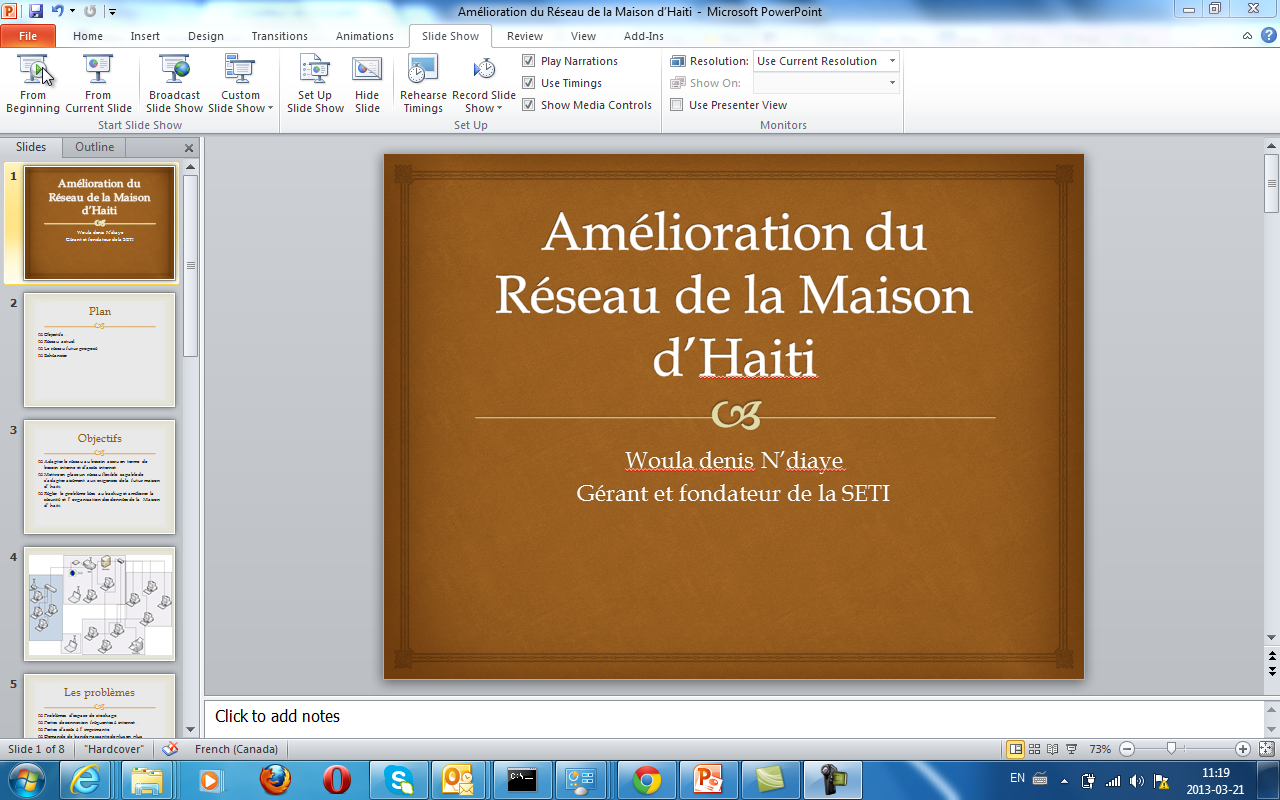Viewport: 1280px width, 800px height.
Task: Click the 73% zoom level button
Action: pyautogui.click(x=1100, y=749)
